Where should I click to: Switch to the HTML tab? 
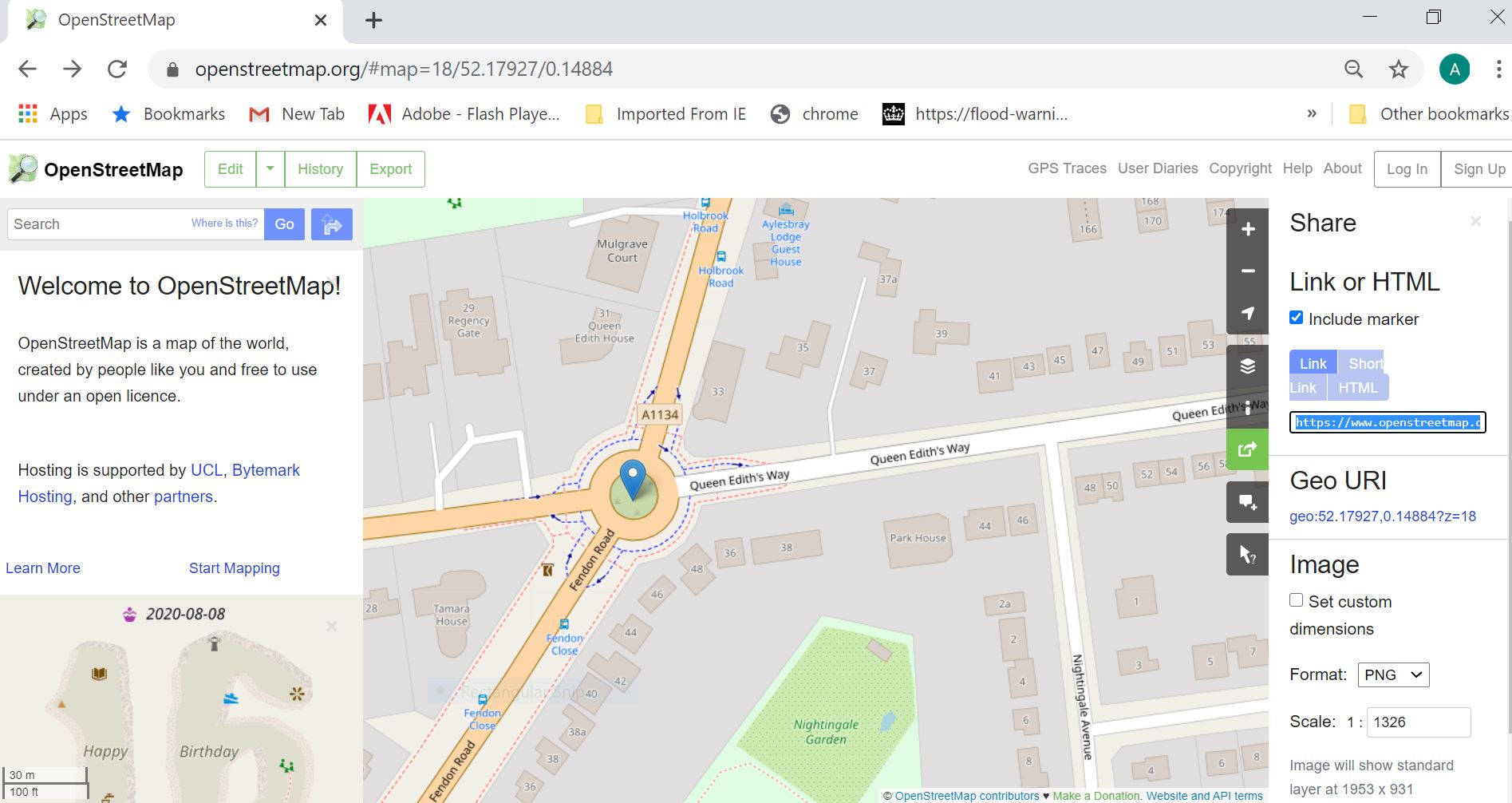(x=1358, y=387)
